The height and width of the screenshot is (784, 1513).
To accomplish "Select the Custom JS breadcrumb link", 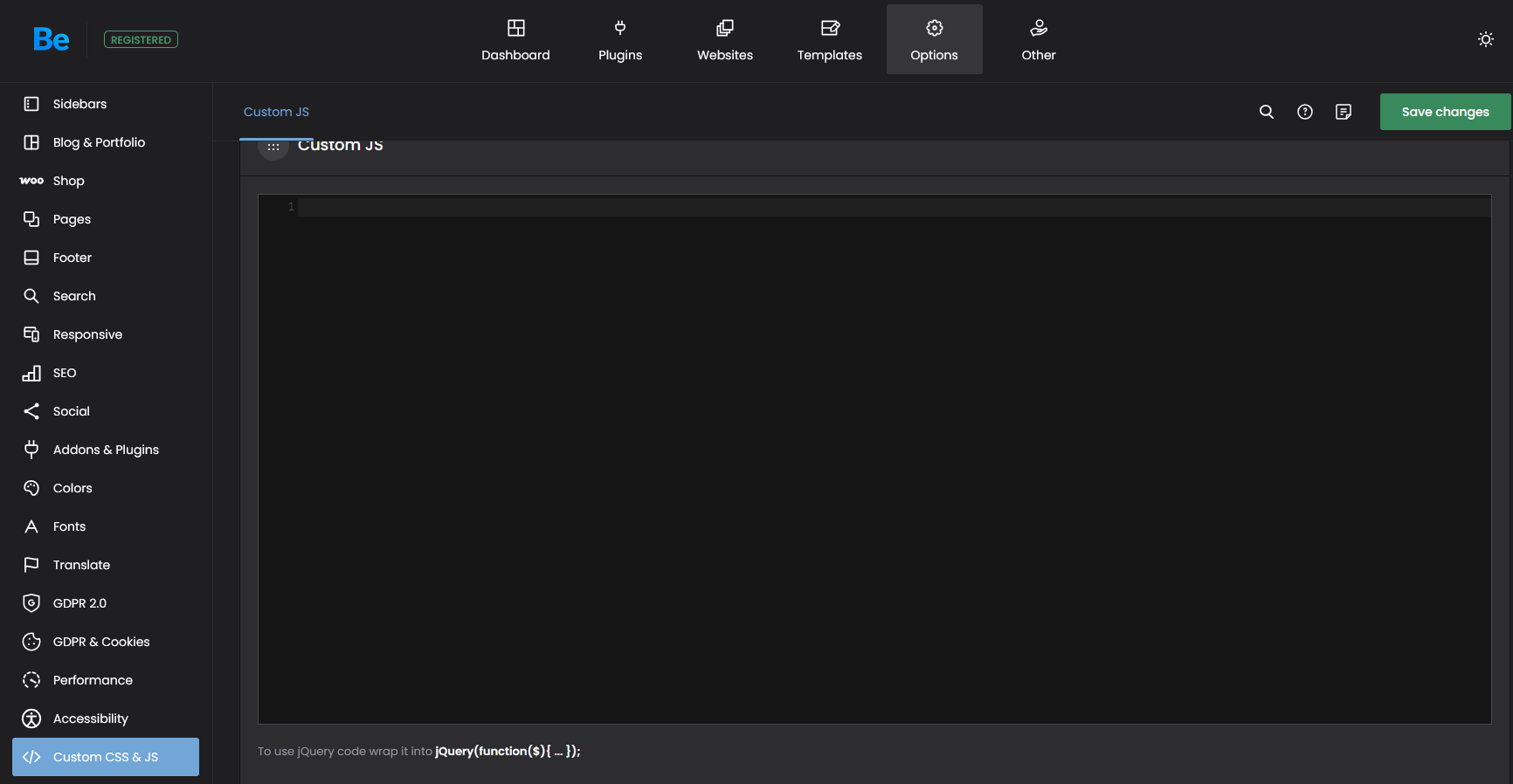I will [x=276, y=112].
